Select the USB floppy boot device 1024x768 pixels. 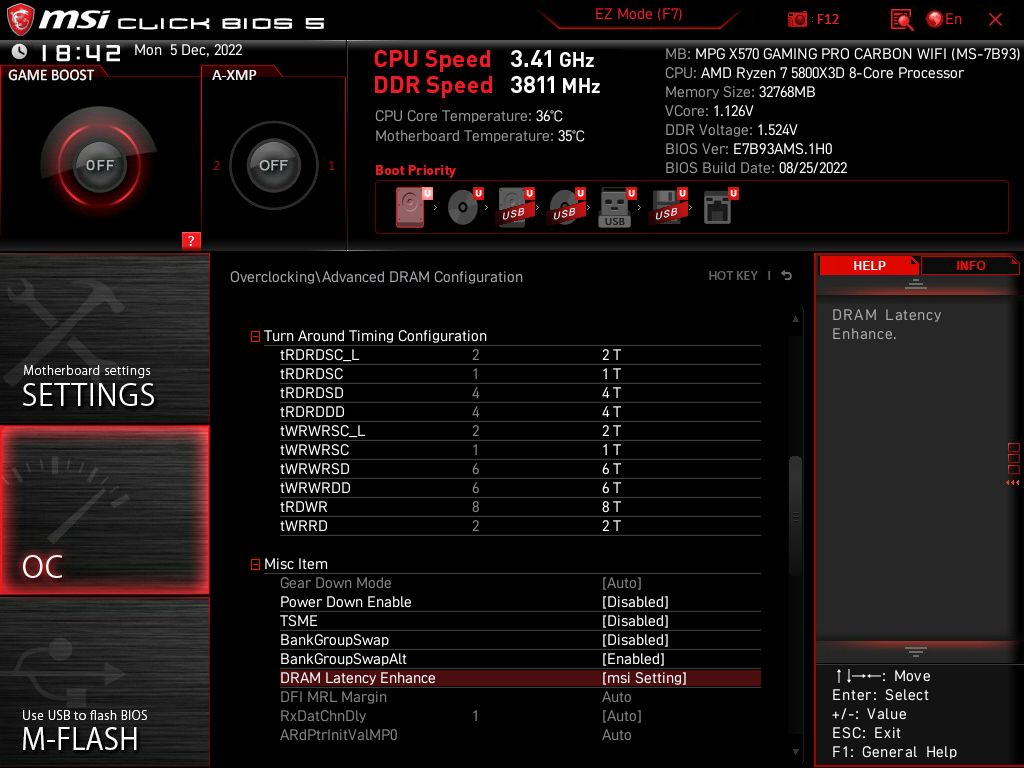click(x=668, y=208)
